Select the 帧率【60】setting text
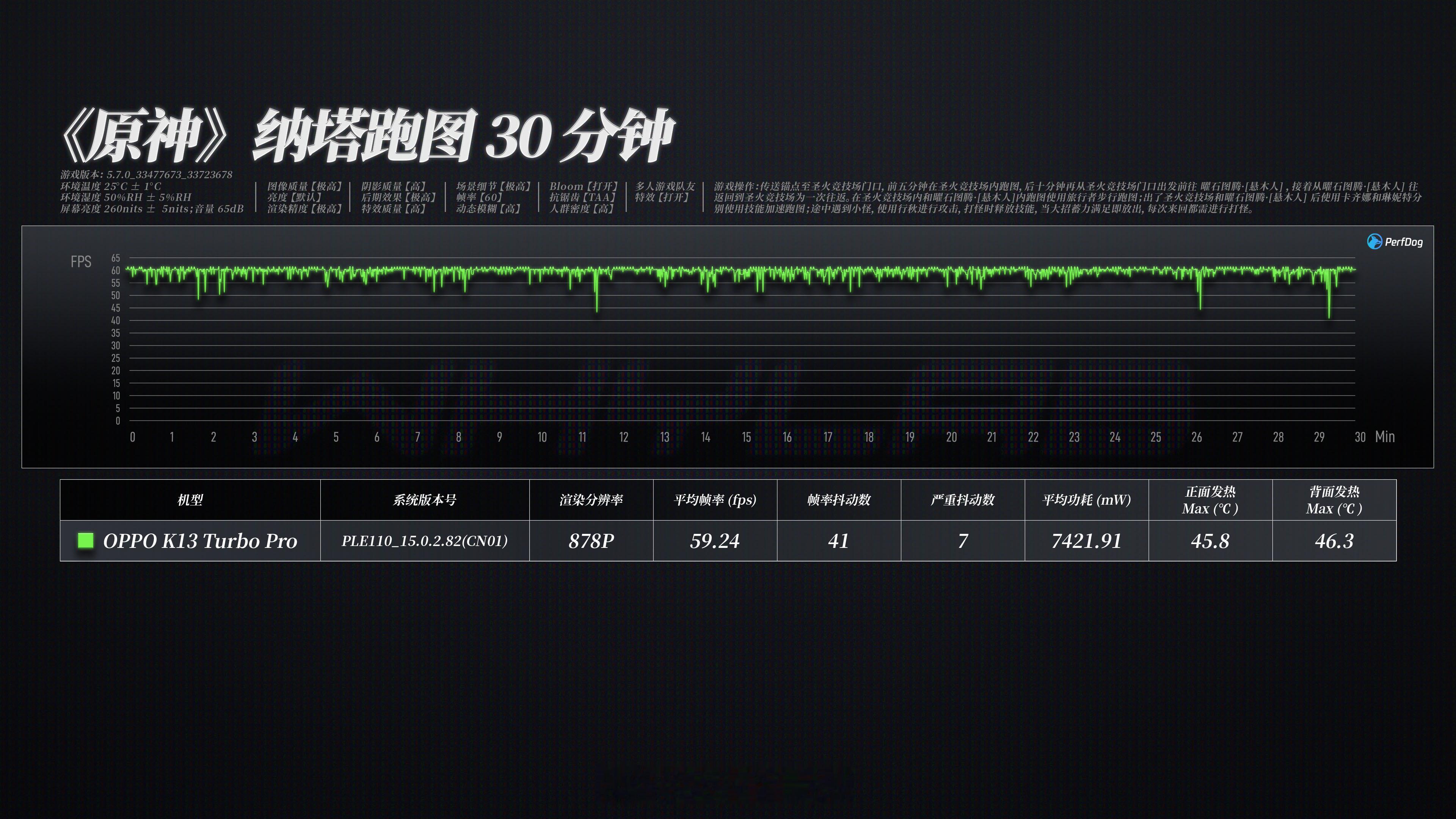 pos(479,197)
